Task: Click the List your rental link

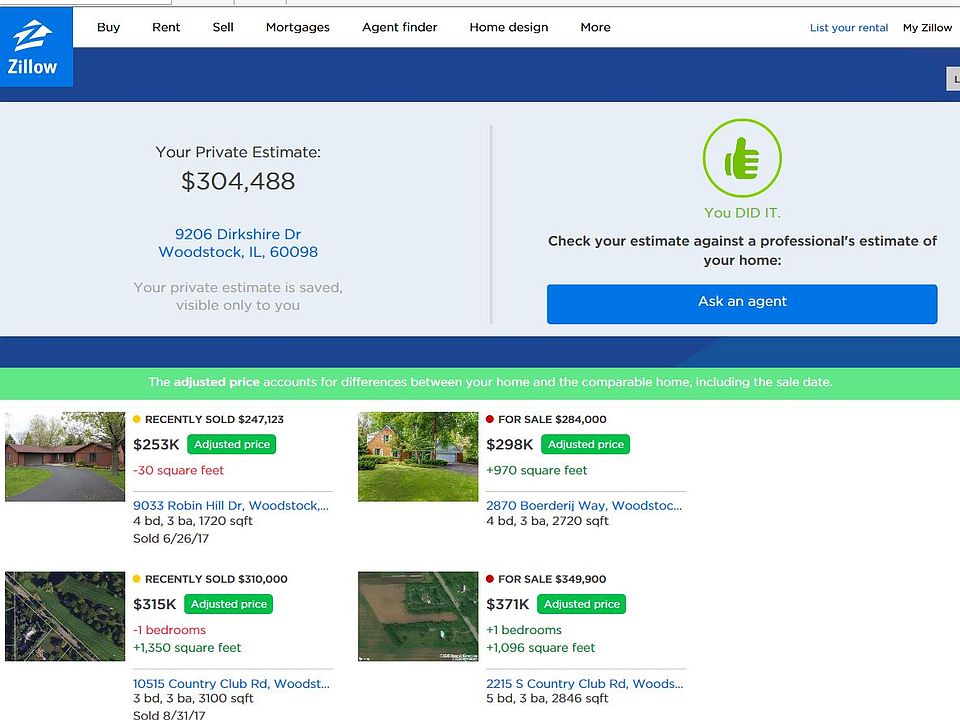Action: [x=849, y=28]
